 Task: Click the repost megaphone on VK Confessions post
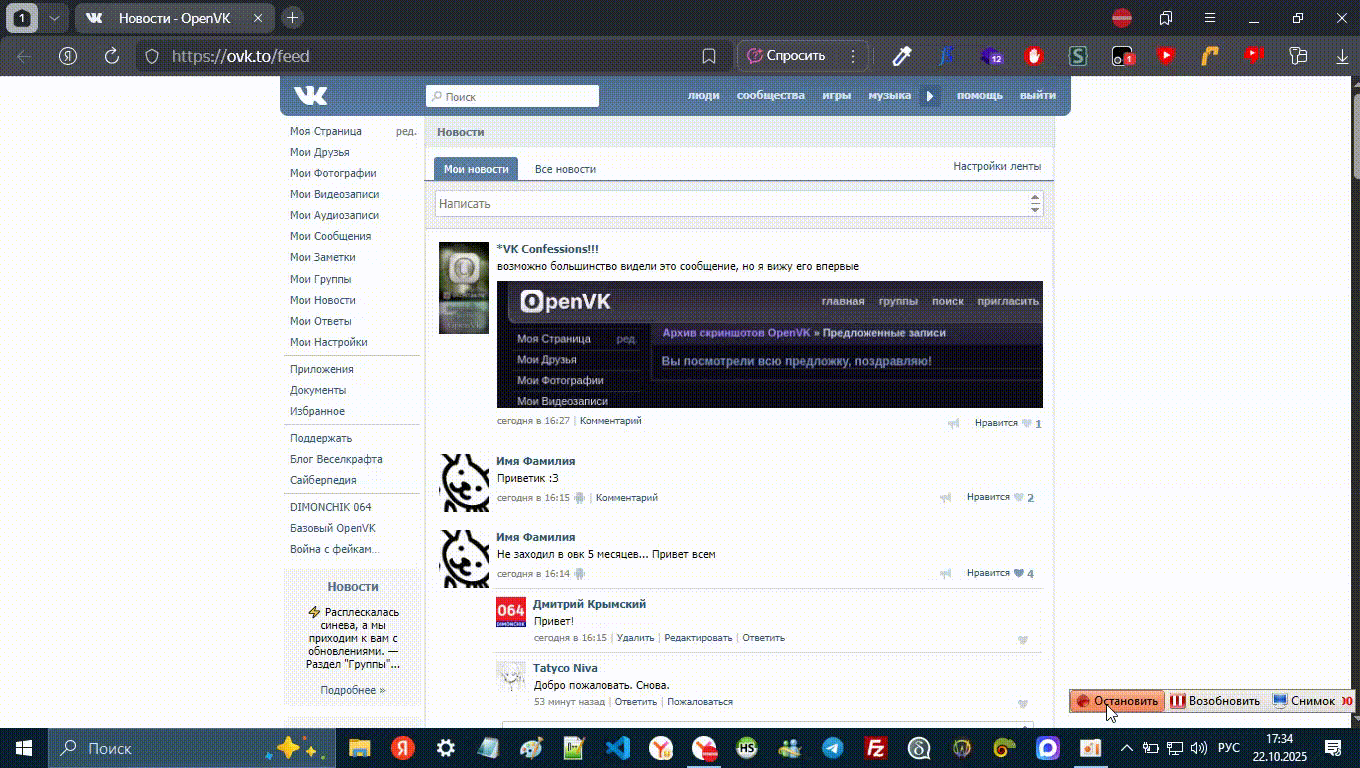[954, 423]
